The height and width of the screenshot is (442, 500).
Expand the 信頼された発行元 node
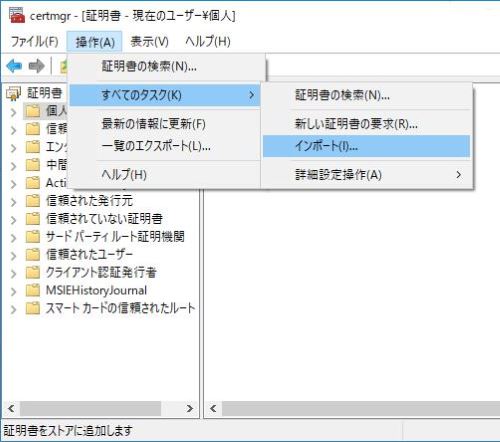point(13,202)
